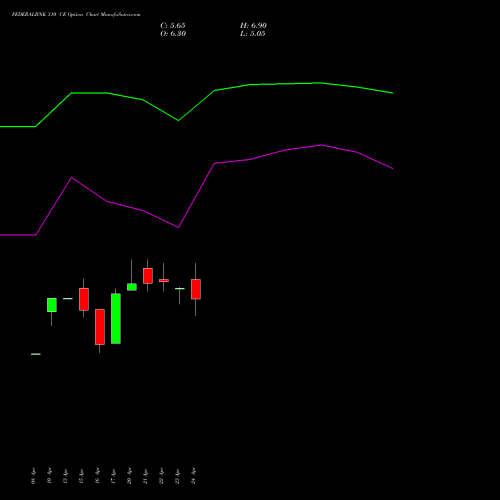500x500 pixels.
Task: Click the 20 Apr date label
Action: [129, 476]
